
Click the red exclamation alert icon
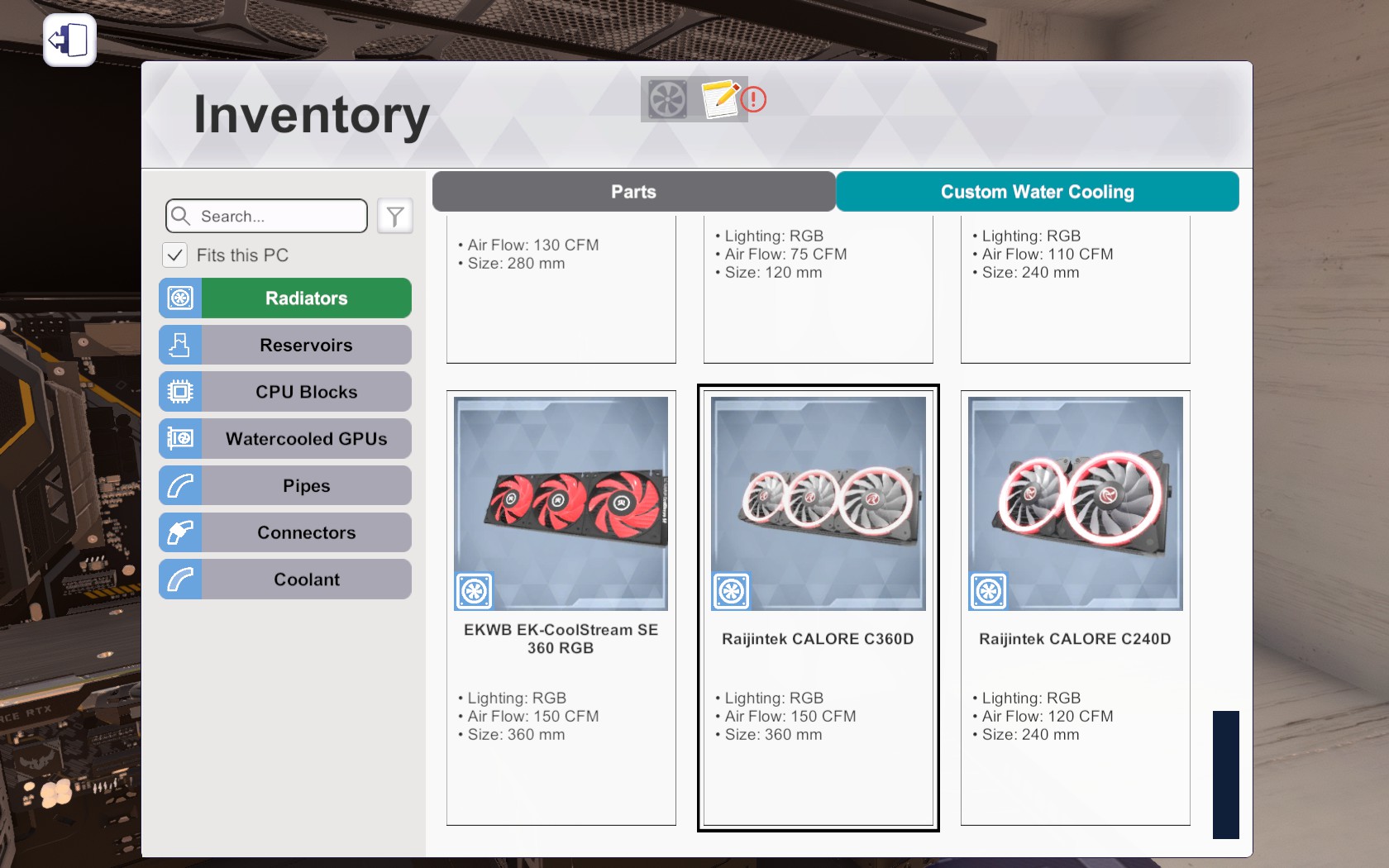coord(753,100)
